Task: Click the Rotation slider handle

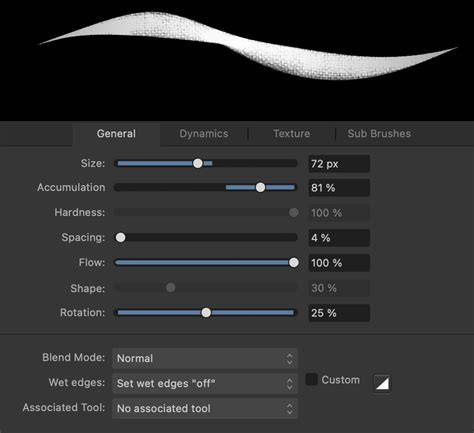Action: coord(206,313)
